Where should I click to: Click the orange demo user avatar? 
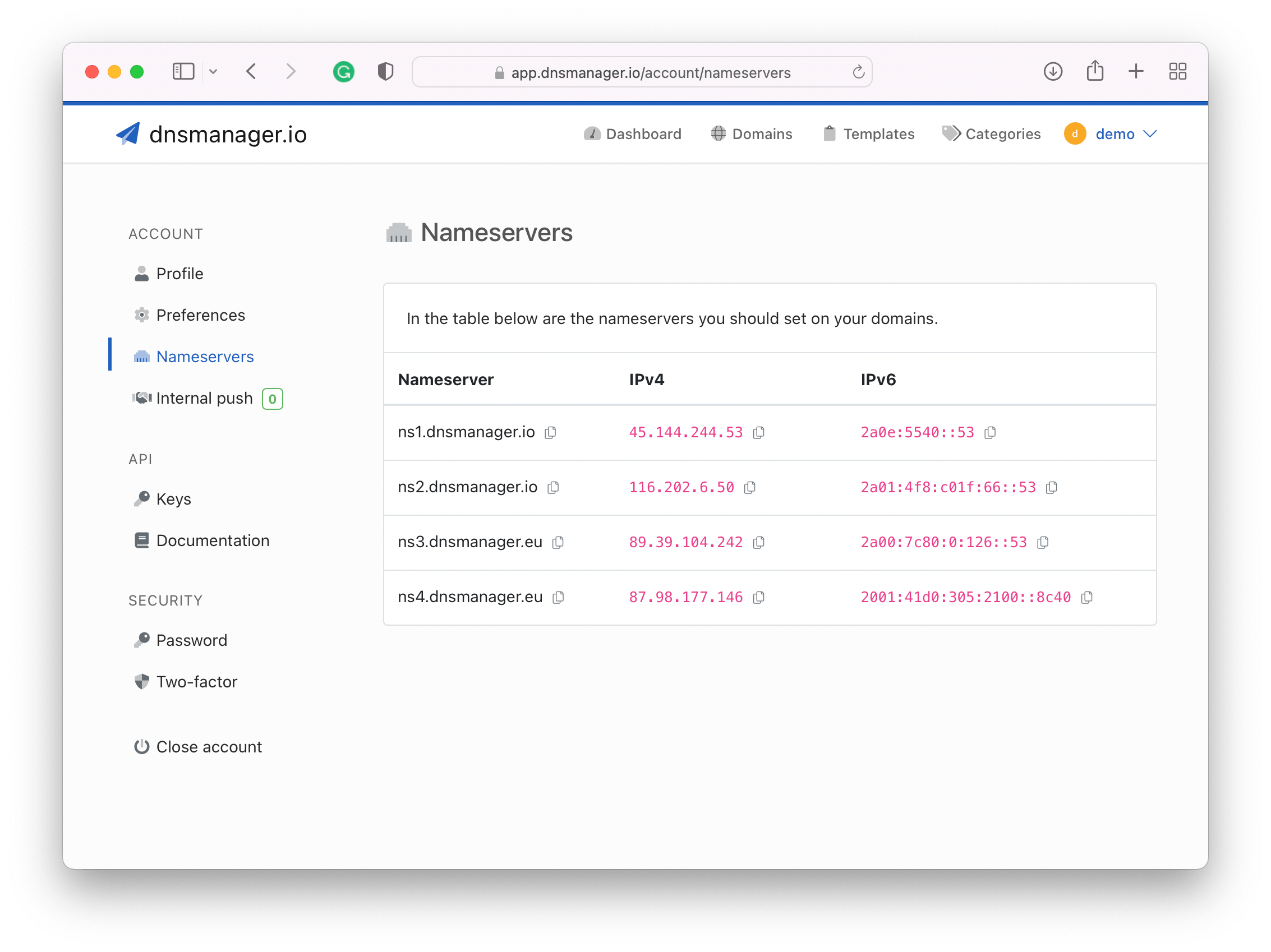pos(1075,134)
